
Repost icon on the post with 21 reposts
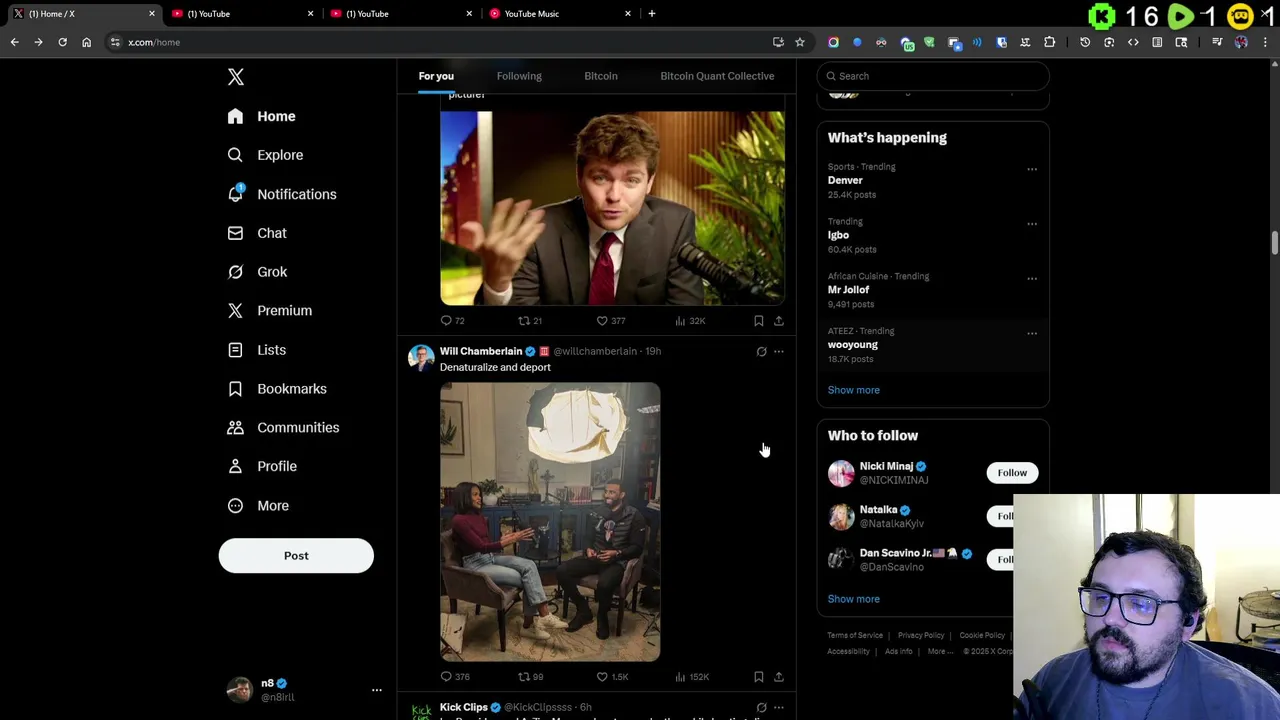point(523,321)
